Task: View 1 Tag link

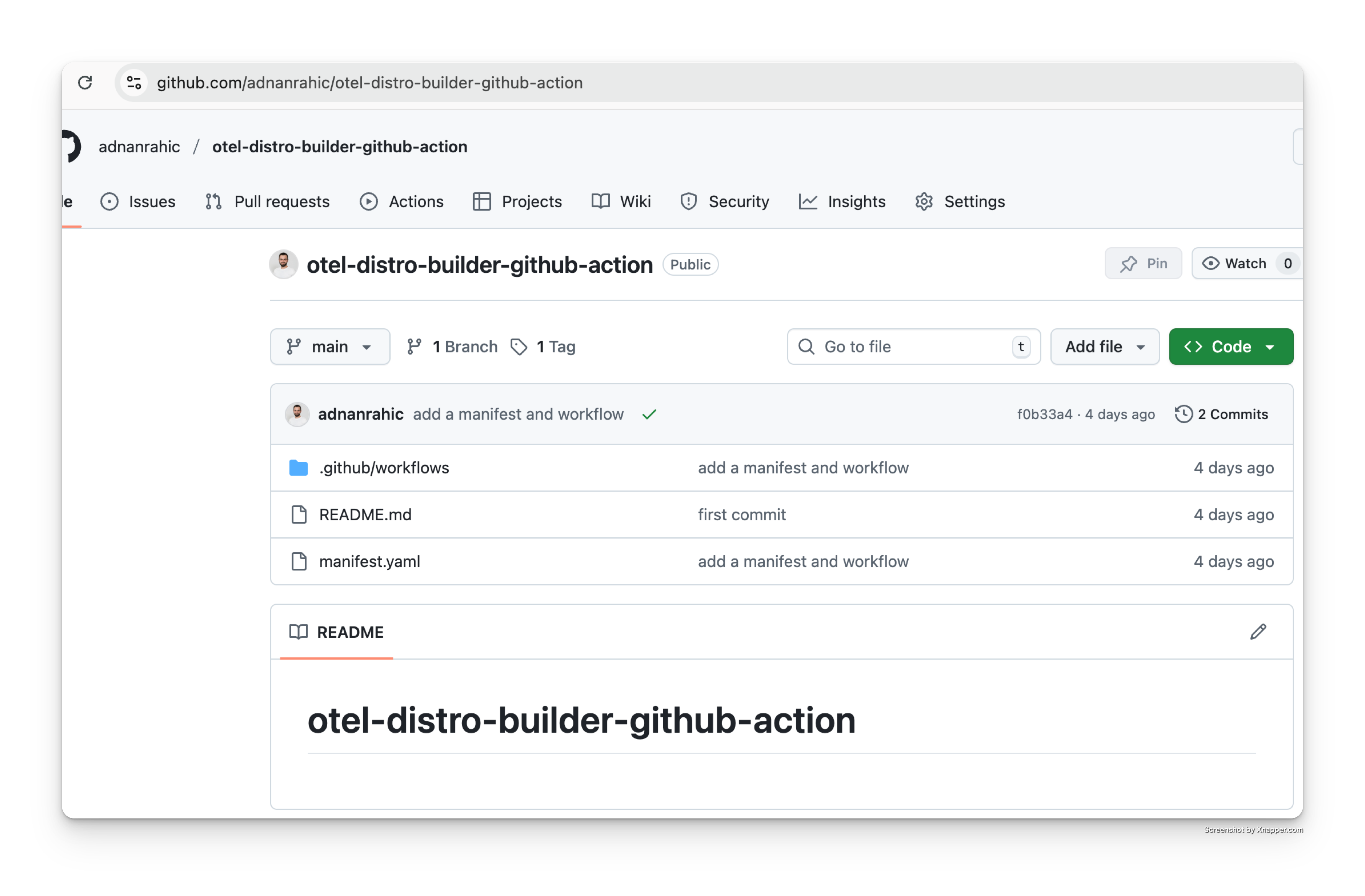Action: (543, 347)
